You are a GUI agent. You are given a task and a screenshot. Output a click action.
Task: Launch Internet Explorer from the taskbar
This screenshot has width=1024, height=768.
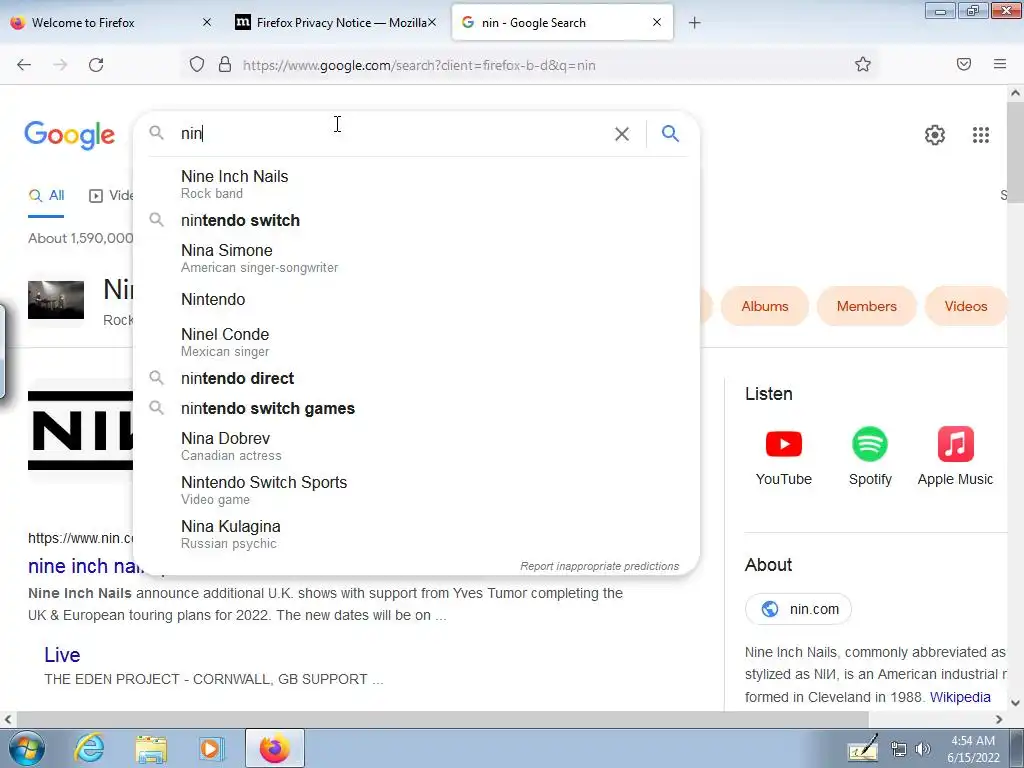coord(89,748)
